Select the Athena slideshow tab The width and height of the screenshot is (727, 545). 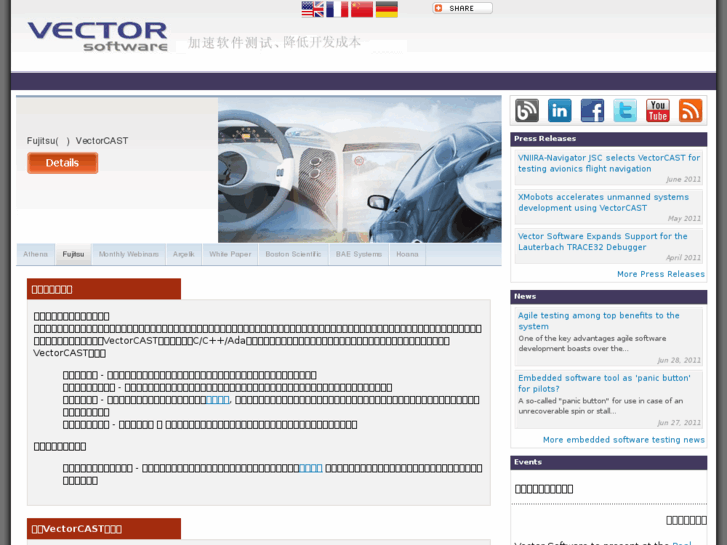pos(36,254)
